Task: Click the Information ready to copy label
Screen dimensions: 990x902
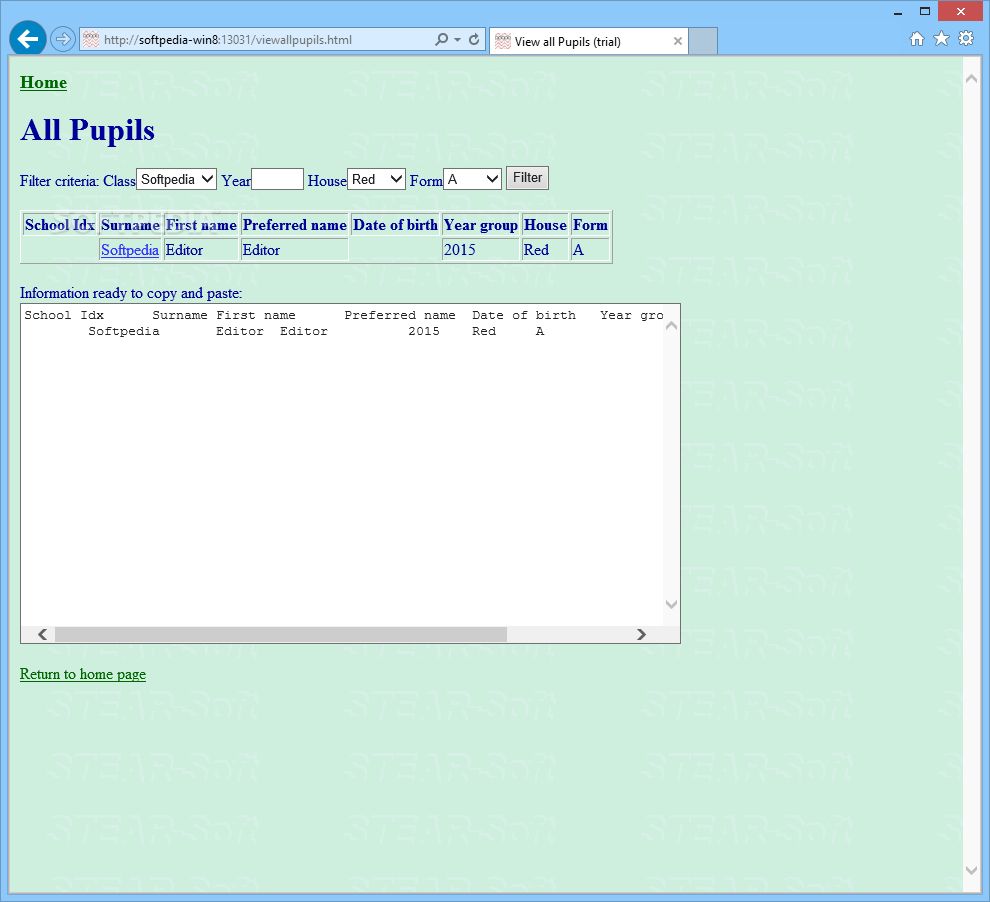Action: [131, 293]
